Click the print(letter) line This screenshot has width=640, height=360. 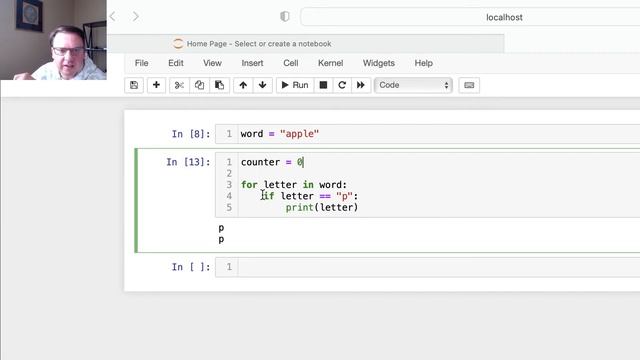click(x=322, y=207)
